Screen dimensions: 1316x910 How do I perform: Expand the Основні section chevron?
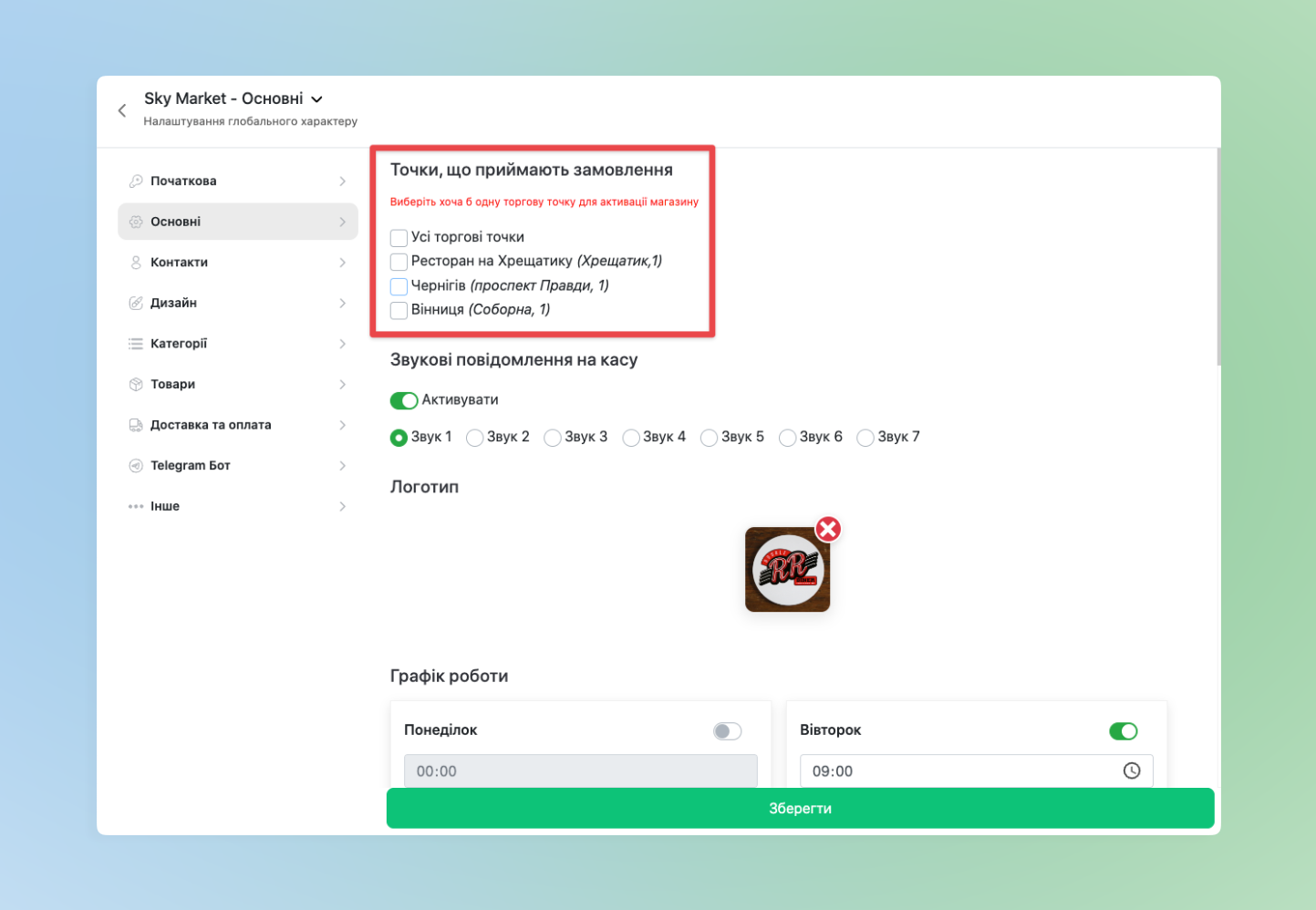(342, 222)
